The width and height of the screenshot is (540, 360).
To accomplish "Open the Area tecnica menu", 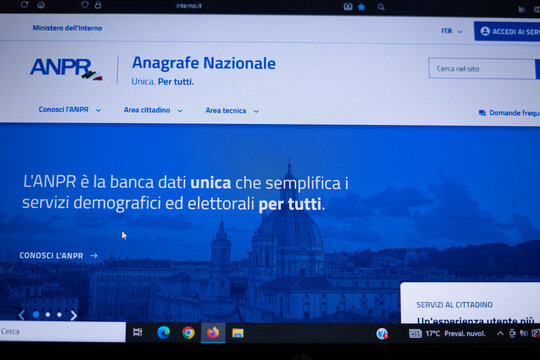I will click(x=226, y=111).
